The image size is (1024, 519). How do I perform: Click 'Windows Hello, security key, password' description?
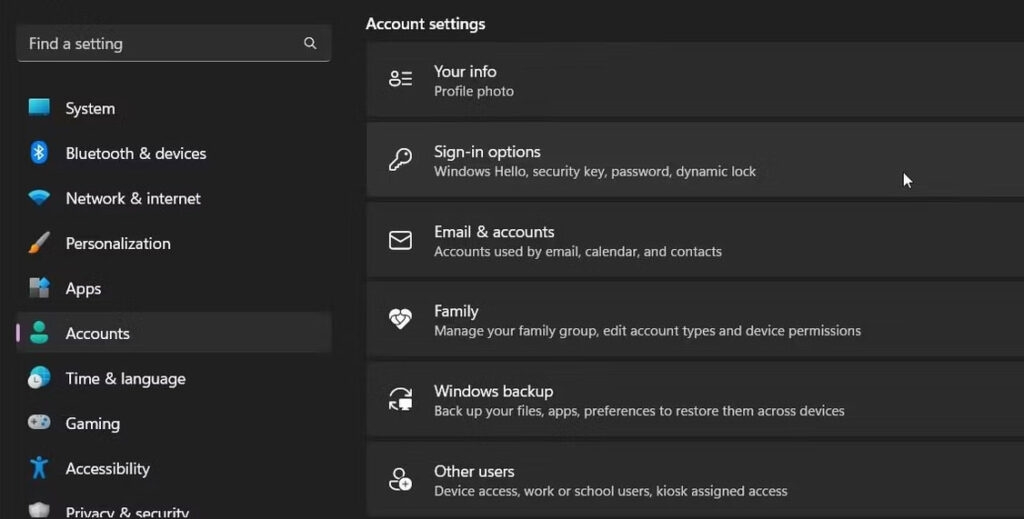[x=595, y=172]
